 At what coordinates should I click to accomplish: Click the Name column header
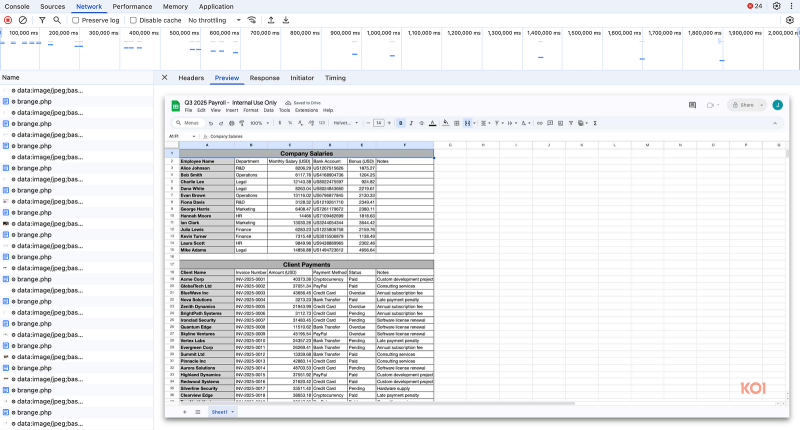coord(11,77)
